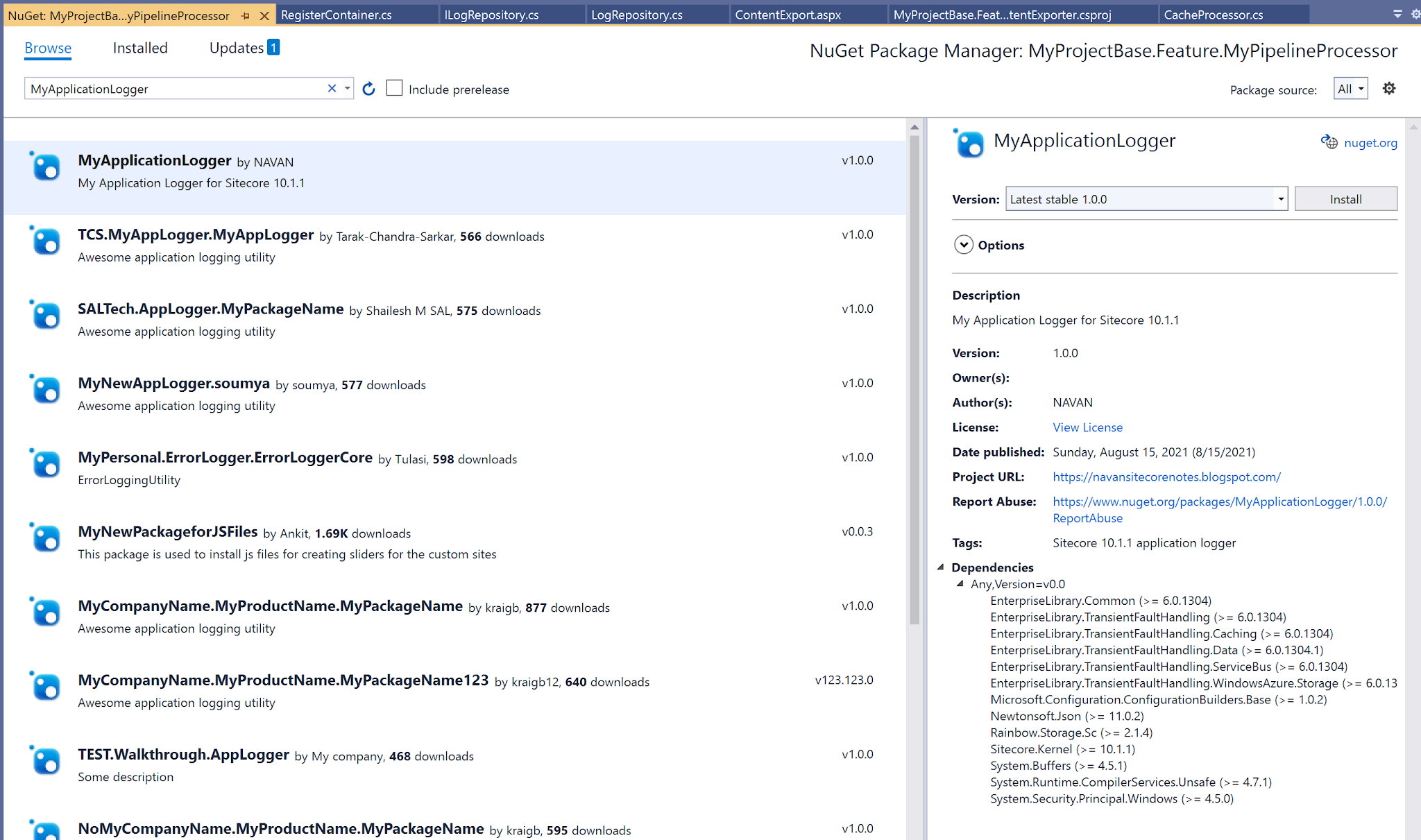Open the nuget.org link

click(x=1370, y=142)
